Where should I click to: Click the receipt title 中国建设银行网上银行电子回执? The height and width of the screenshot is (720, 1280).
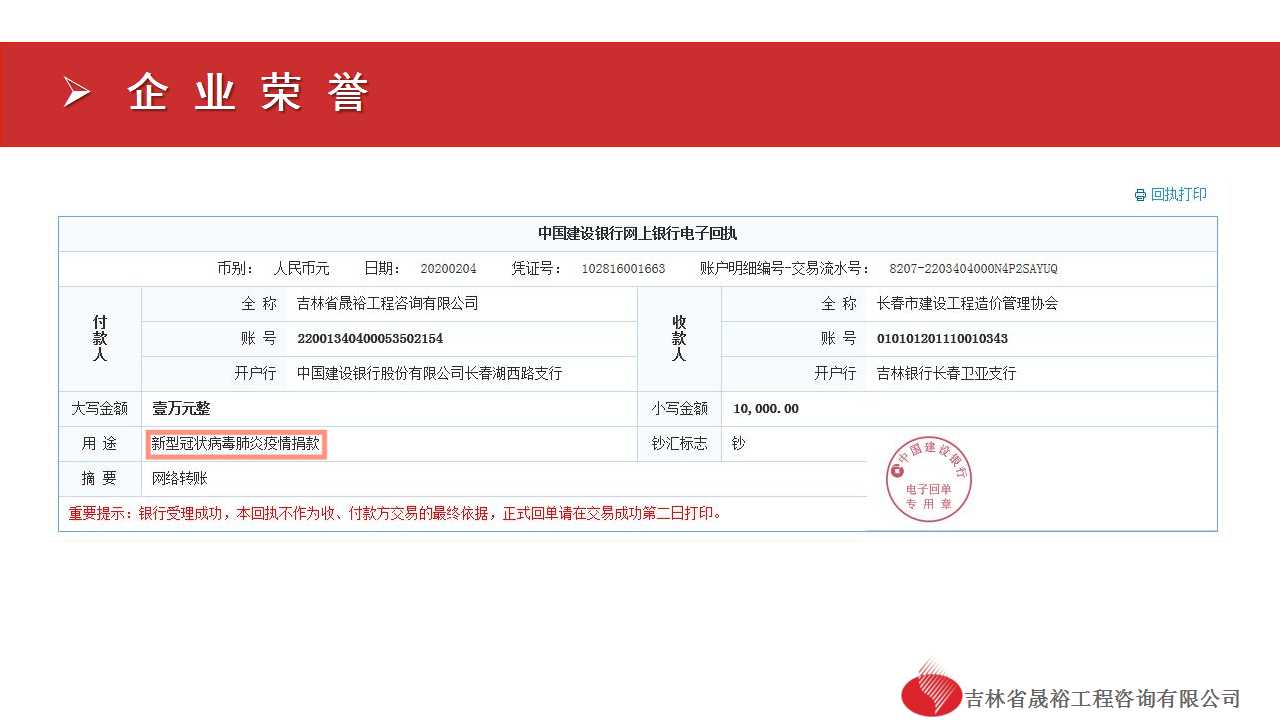click(x=637, y=234)
